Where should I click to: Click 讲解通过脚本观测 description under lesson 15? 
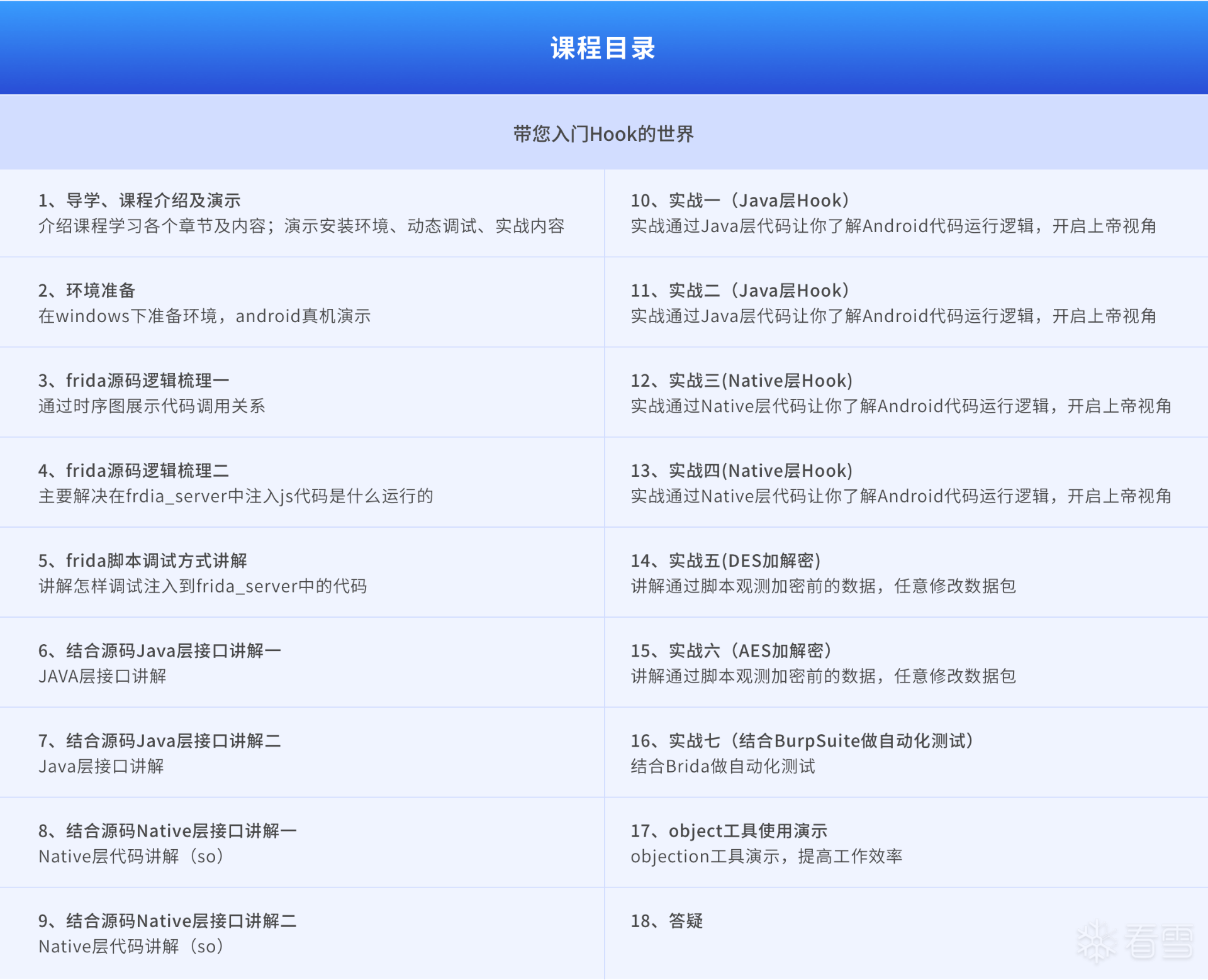[x=824, y=676]
